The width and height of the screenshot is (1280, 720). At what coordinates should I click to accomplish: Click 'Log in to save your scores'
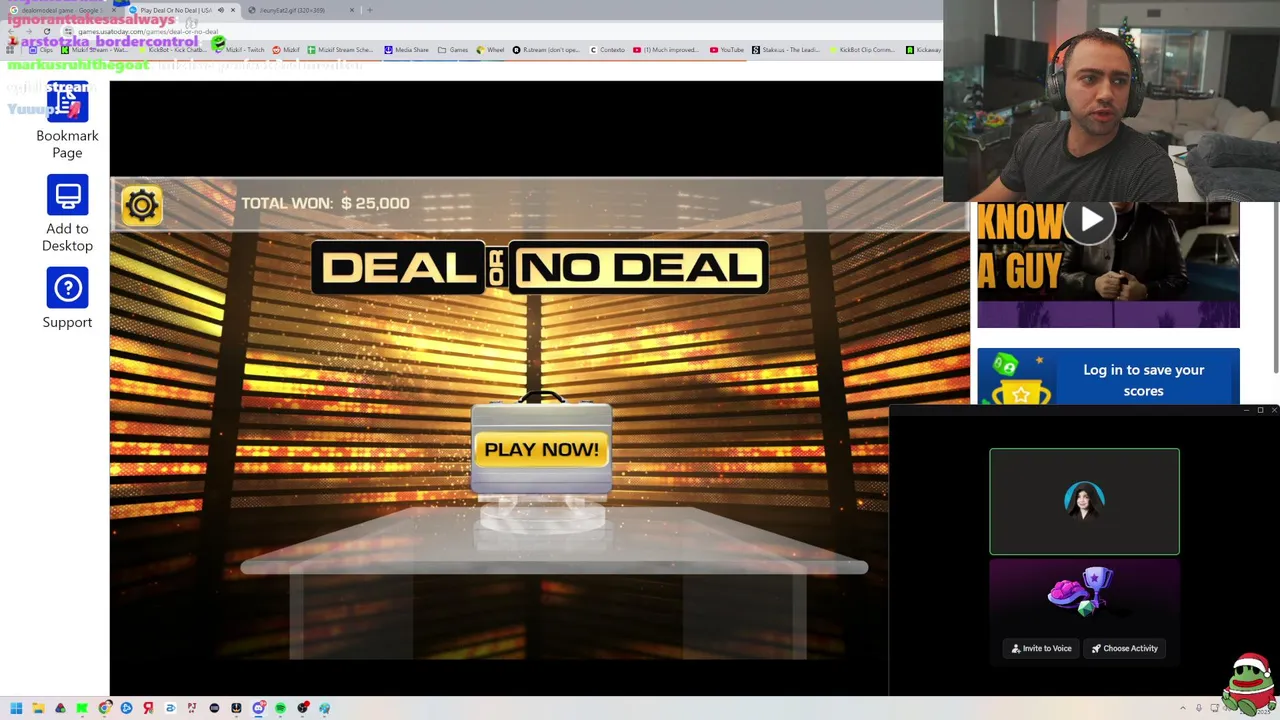point(1143,380)
